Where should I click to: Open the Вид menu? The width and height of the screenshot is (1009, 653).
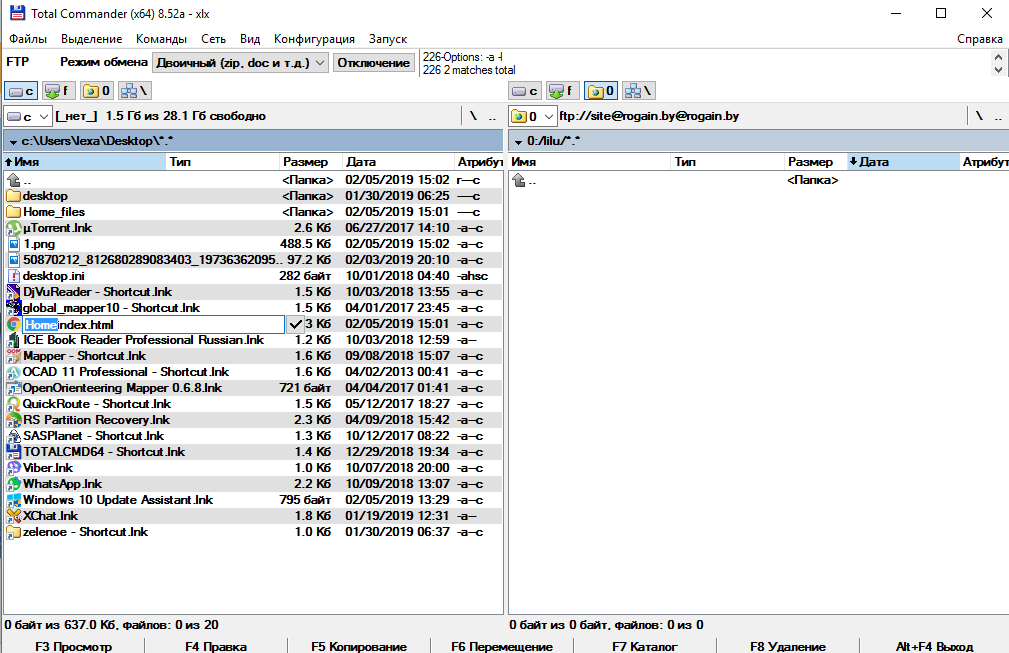250,39
